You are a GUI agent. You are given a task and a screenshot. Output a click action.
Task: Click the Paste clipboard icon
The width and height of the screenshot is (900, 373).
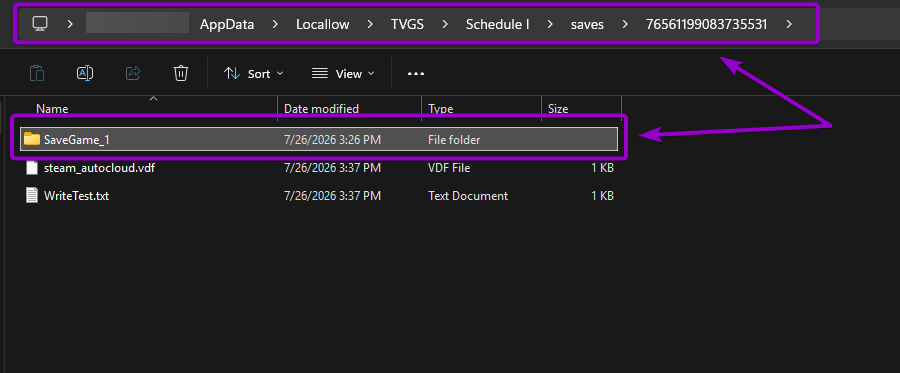click(x=37, y=73)
